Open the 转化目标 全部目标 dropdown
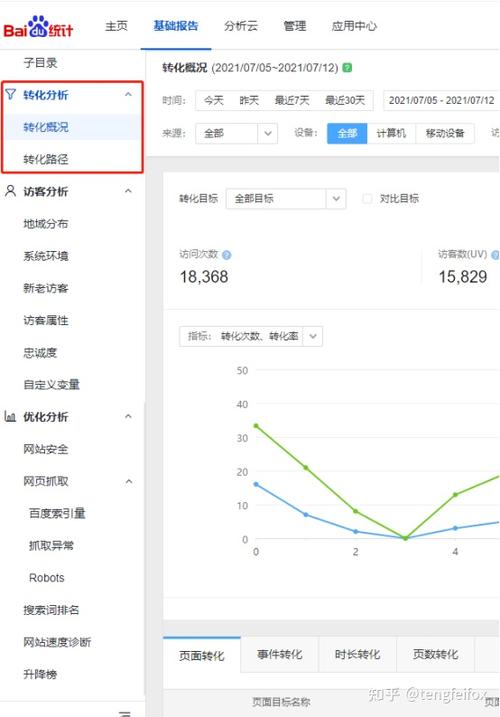The height and width of the screenshot is (717, 500). pyautogui.click(x=286, y=198)
